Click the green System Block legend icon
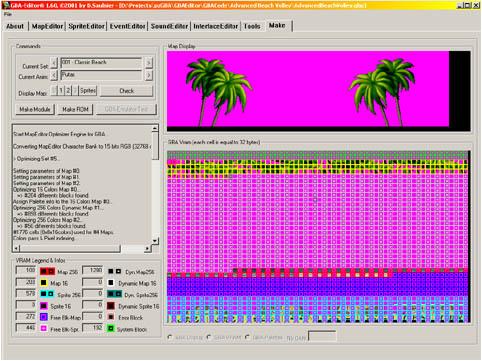The width and height of the screenshot is (482, 361). [111, 329]
